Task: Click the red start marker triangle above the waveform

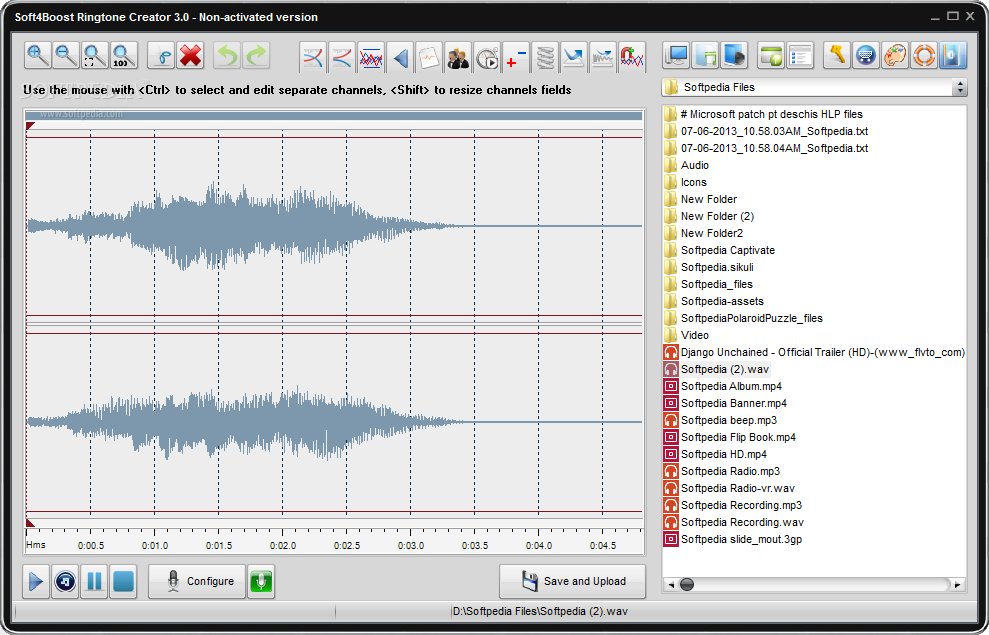Action: 30,126
